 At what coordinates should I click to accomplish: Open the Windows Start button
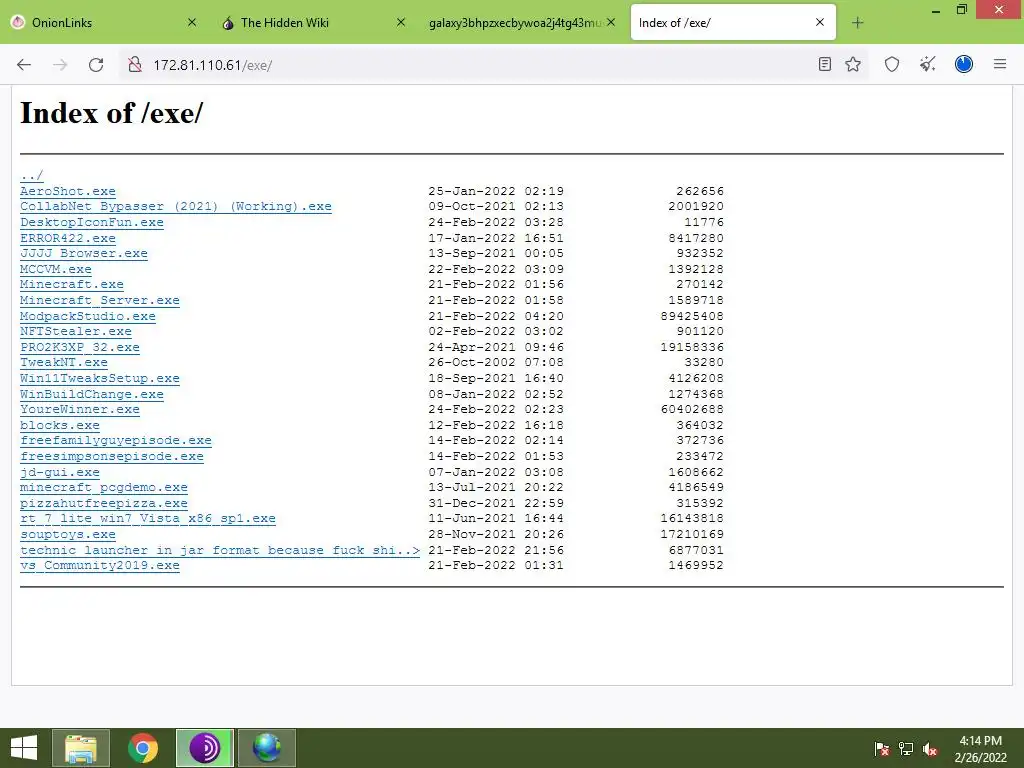(x=24, y=748)
